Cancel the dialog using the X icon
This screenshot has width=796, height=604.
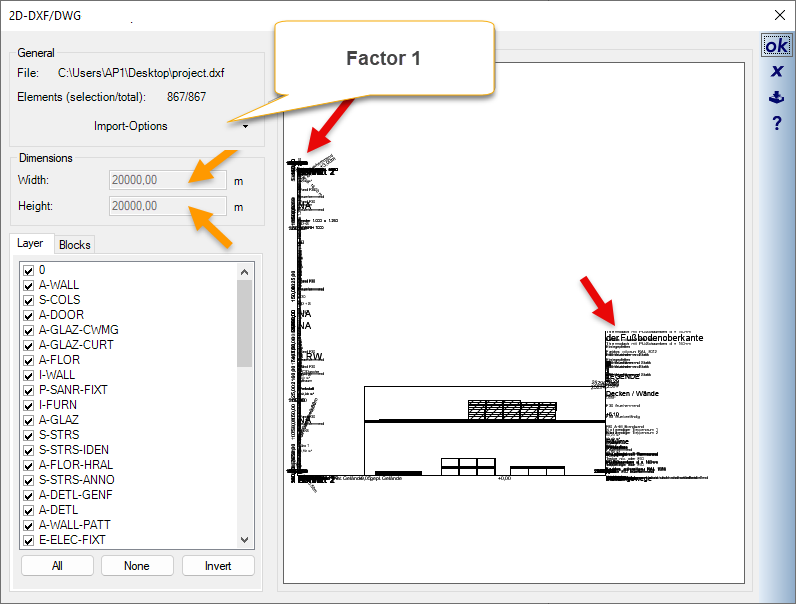pos(776,71)
